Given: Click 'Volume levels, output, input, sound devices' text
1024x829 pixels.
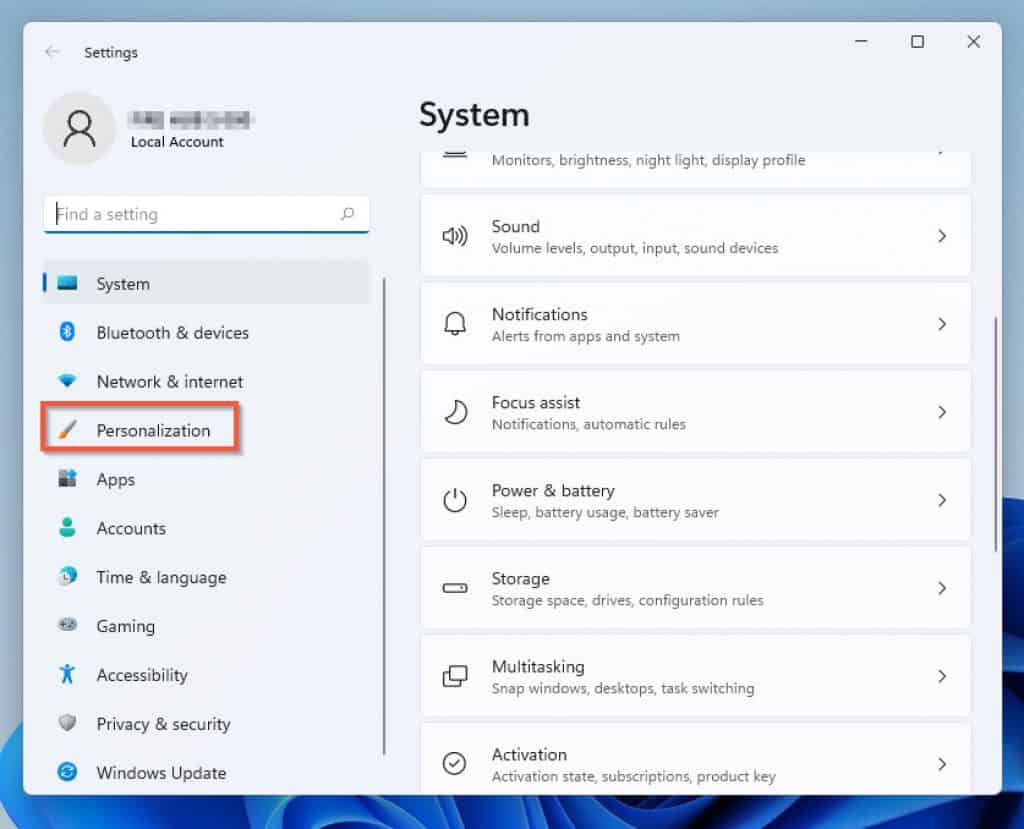Looking at the screenshot, I should tap(635, 248).
